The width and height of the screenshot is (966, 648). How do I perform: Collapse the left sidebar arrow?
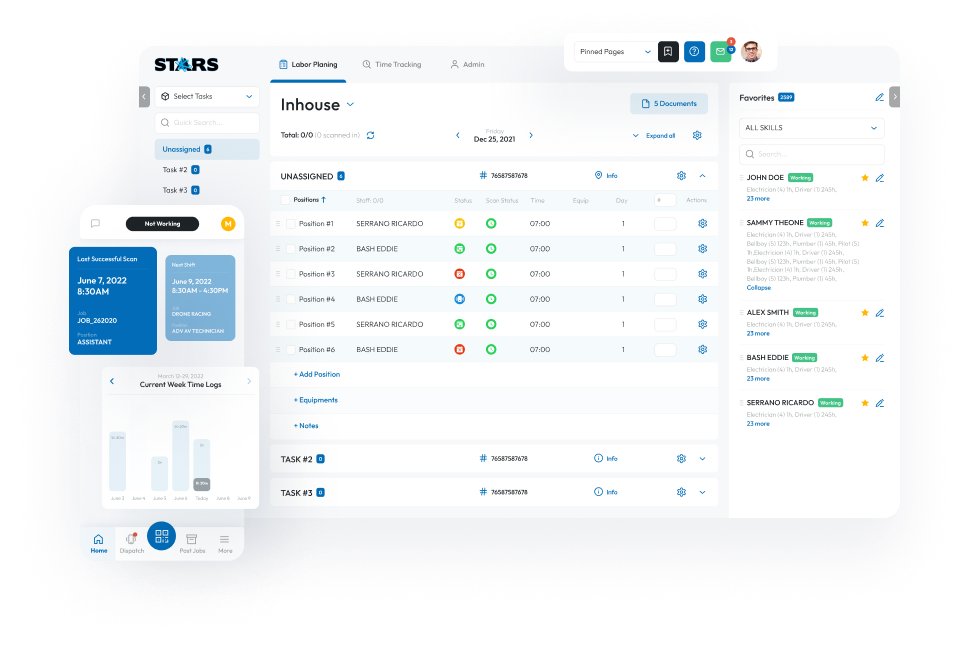click(144, 97)
